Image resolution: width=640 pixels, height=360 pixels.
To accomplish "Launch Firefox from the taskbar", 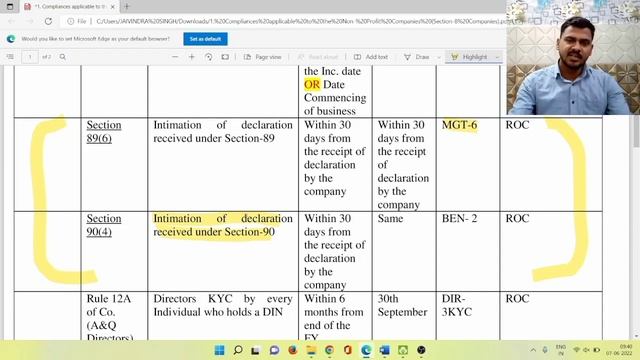I will click(293, 350).
